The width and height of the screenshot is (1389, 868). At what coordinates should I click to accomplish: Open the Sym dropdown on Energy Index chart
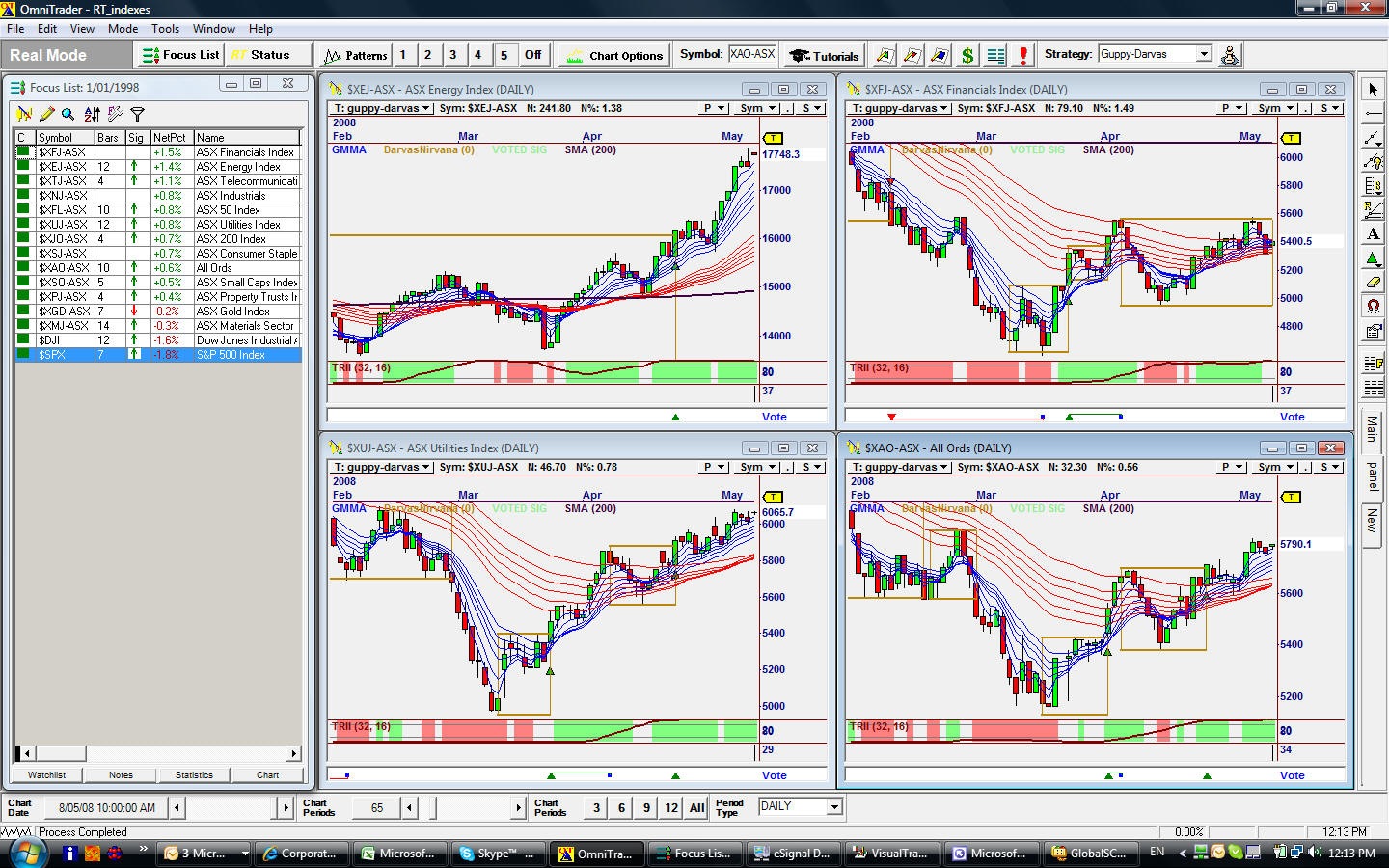[758, 108]
